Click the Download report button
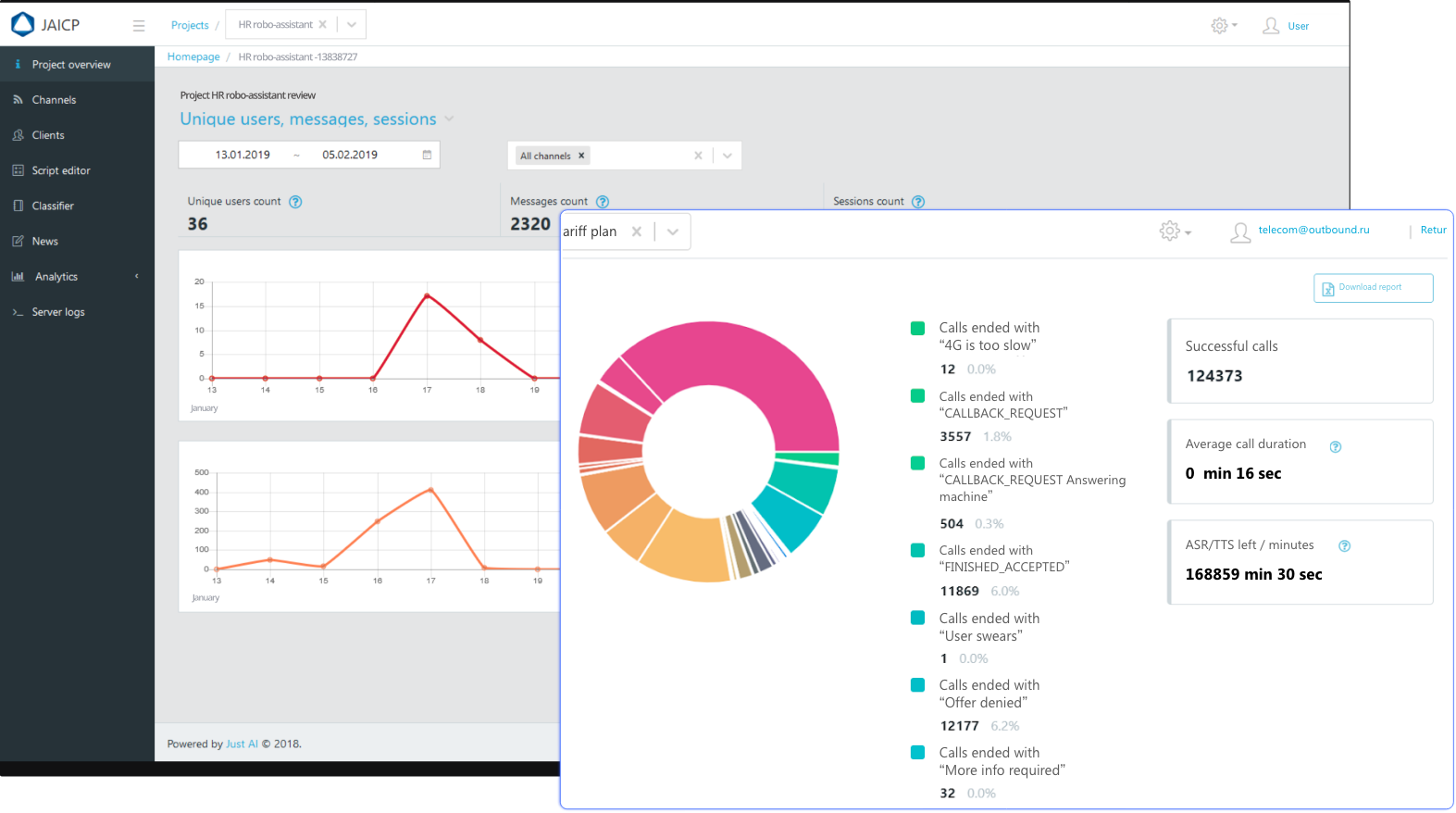This screenshot has height=813, width=1456. click(1373, 288)
